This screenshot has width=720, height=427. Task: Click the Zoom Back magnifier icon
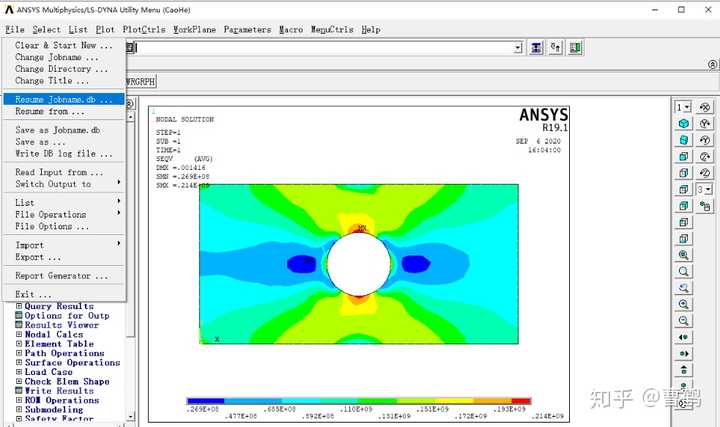pyautogui.click(x=683, y=288)
